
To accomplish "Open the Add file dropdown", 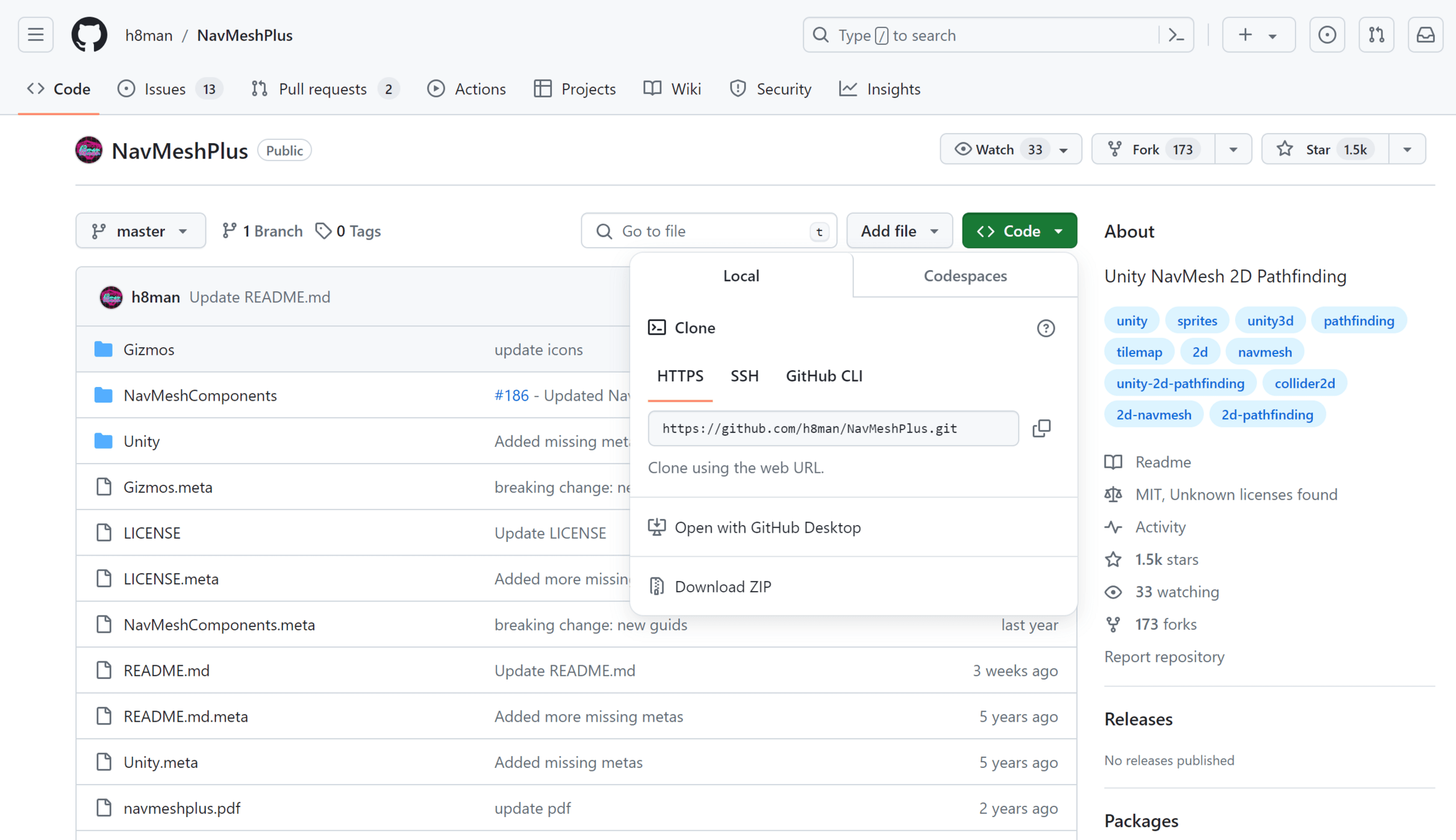I will point(899,231).
